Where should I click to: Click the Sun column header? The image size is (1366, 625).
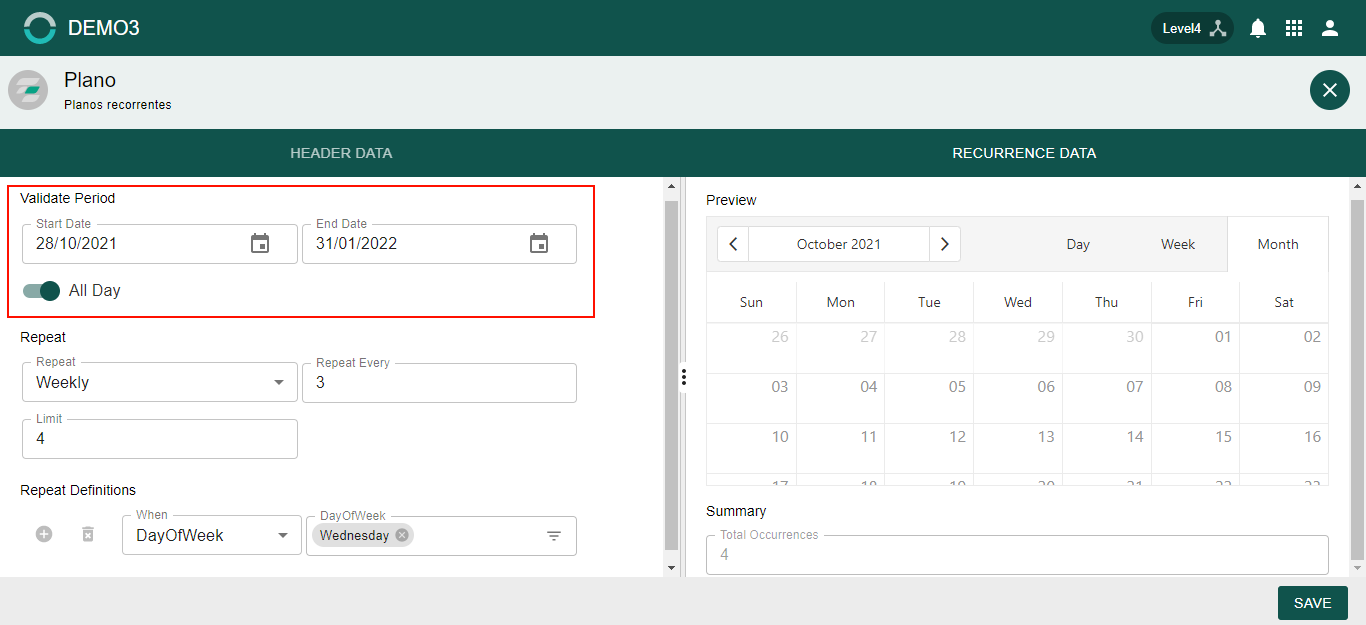pos(751,302)
